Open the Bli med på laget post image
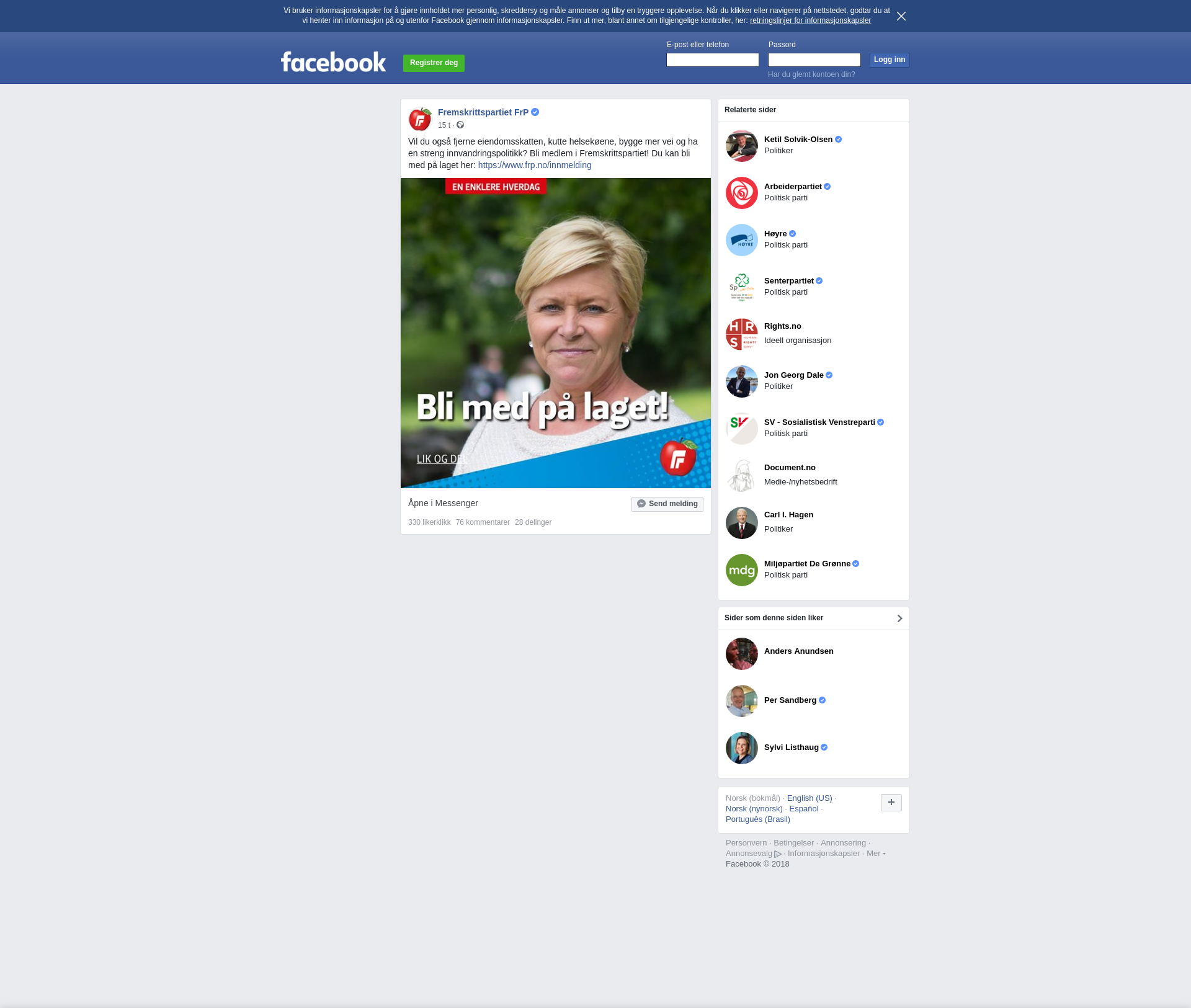This screenshot has height=1008, width=1191. pos(556,333)
